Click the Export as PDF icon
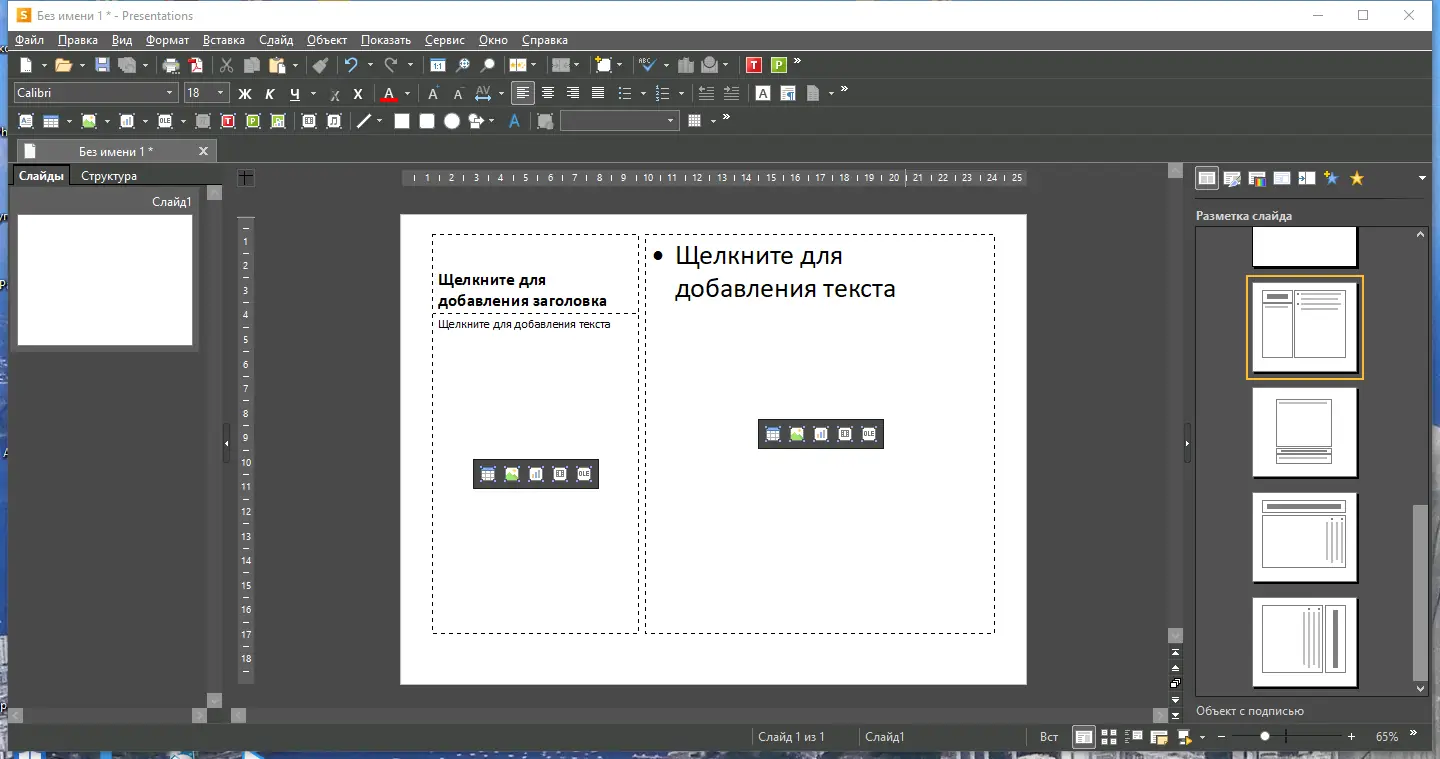Image resolution: width=1440 pixels, height=759 pixels. (196, 65)
